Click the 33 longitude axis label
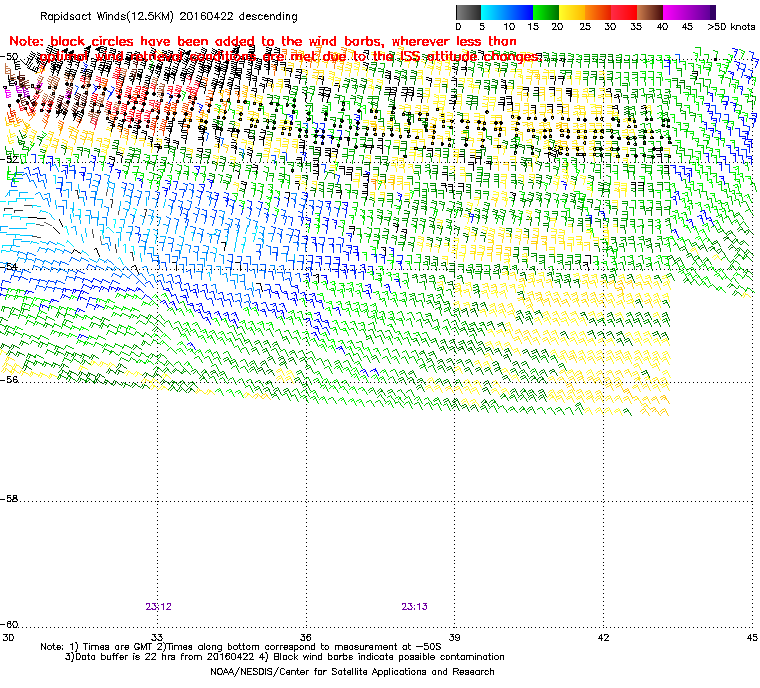Image resolution: width=760 pixels, height=688 pixels. [x=157, y=638]
